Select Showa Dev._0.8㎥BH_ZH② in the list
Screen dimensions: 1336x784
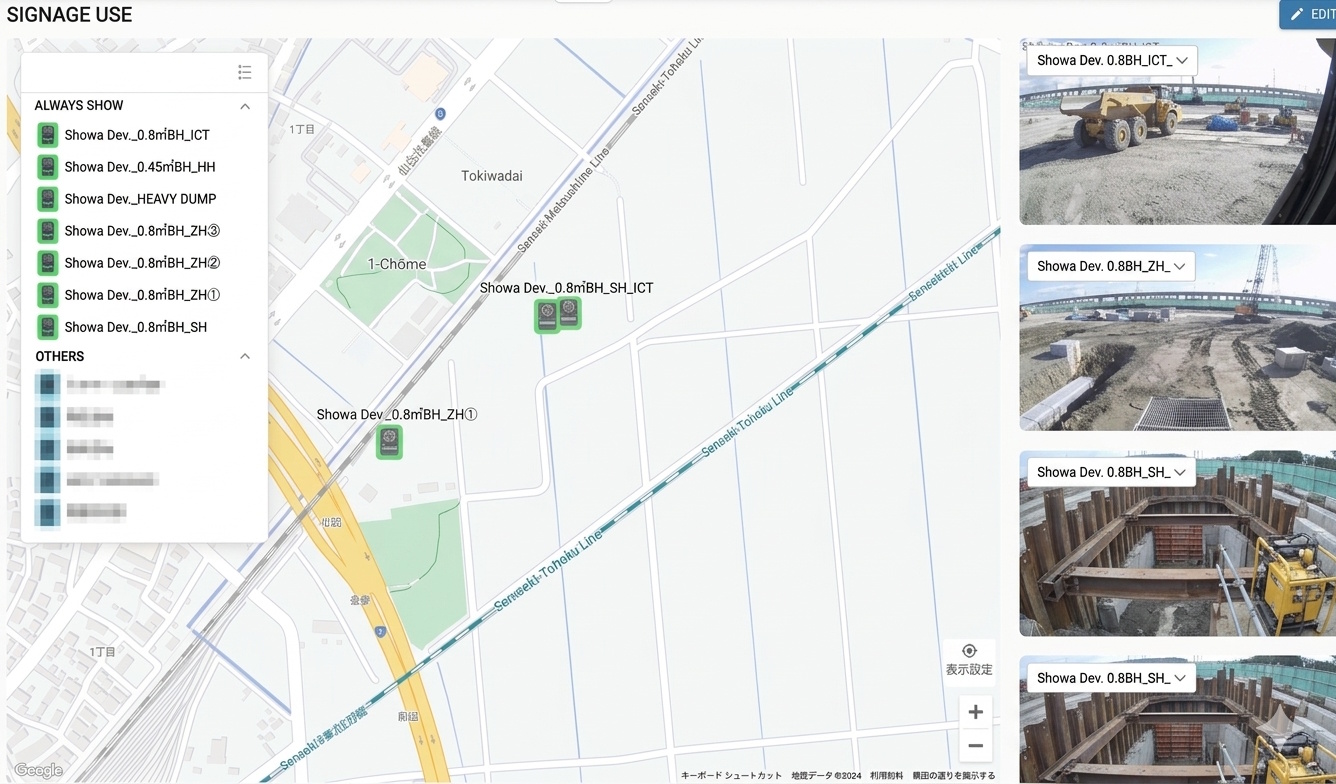coord(142,263)
